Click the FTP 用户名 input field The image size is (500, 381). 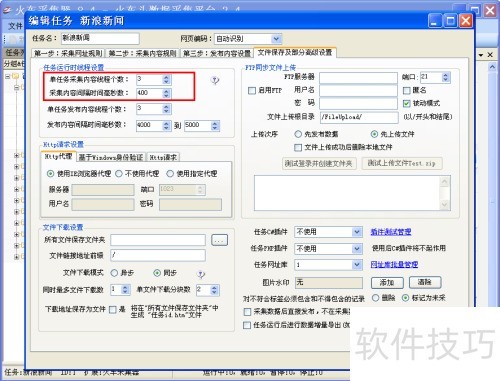pyautogui.click(x=359, y=90)
